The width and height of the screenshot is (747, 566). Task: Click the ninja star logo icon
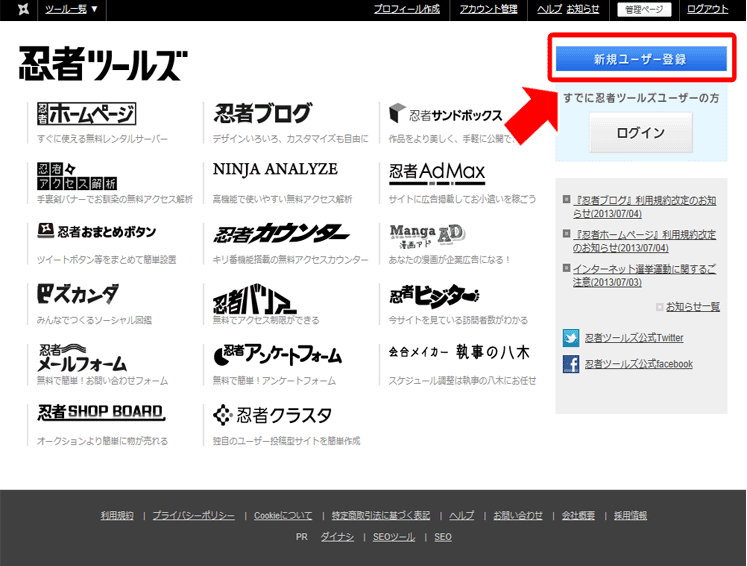click(x=23, y=9)
